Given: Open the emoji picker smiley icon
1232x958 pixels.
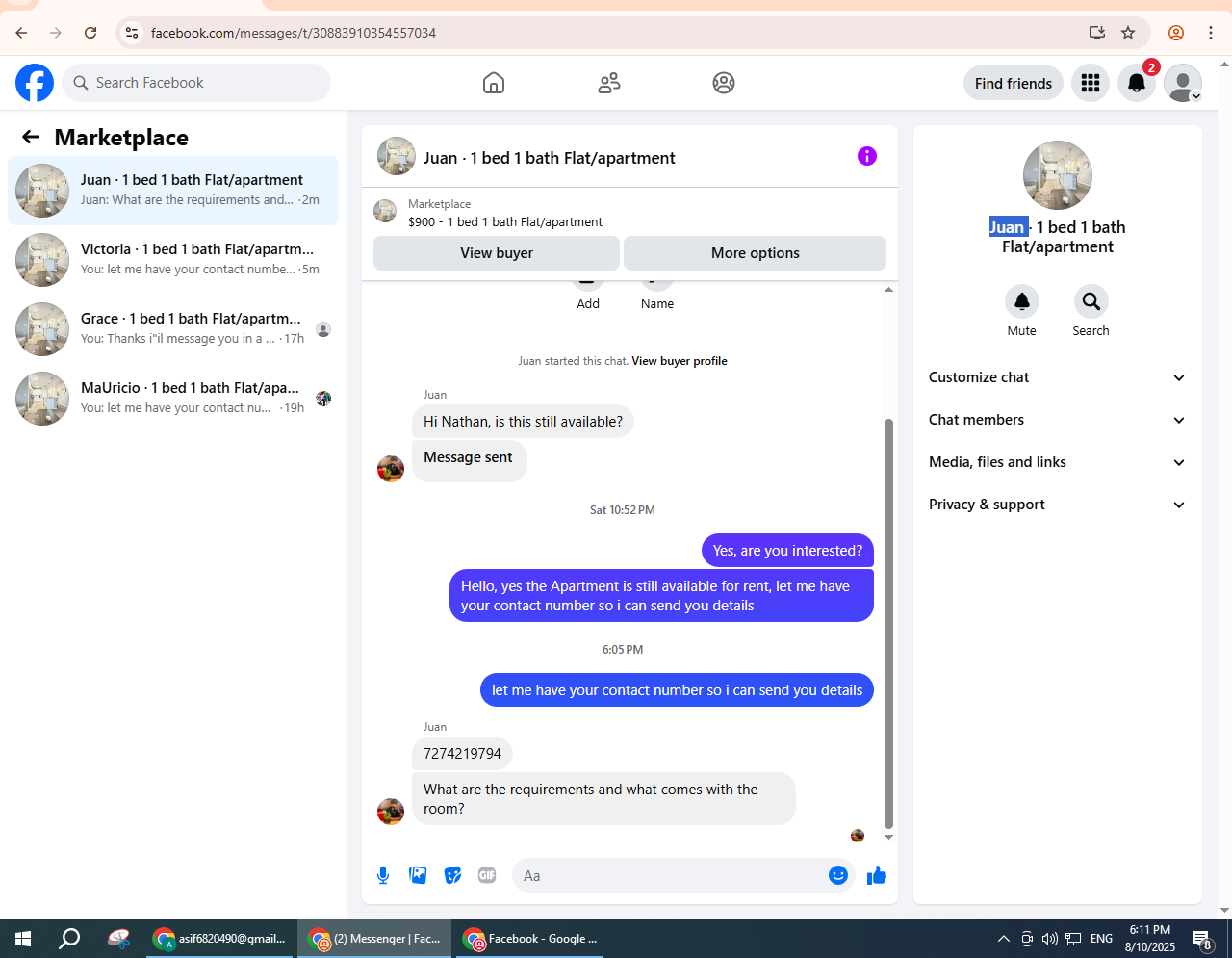Looking at the screenshot, I should point(838,875).
